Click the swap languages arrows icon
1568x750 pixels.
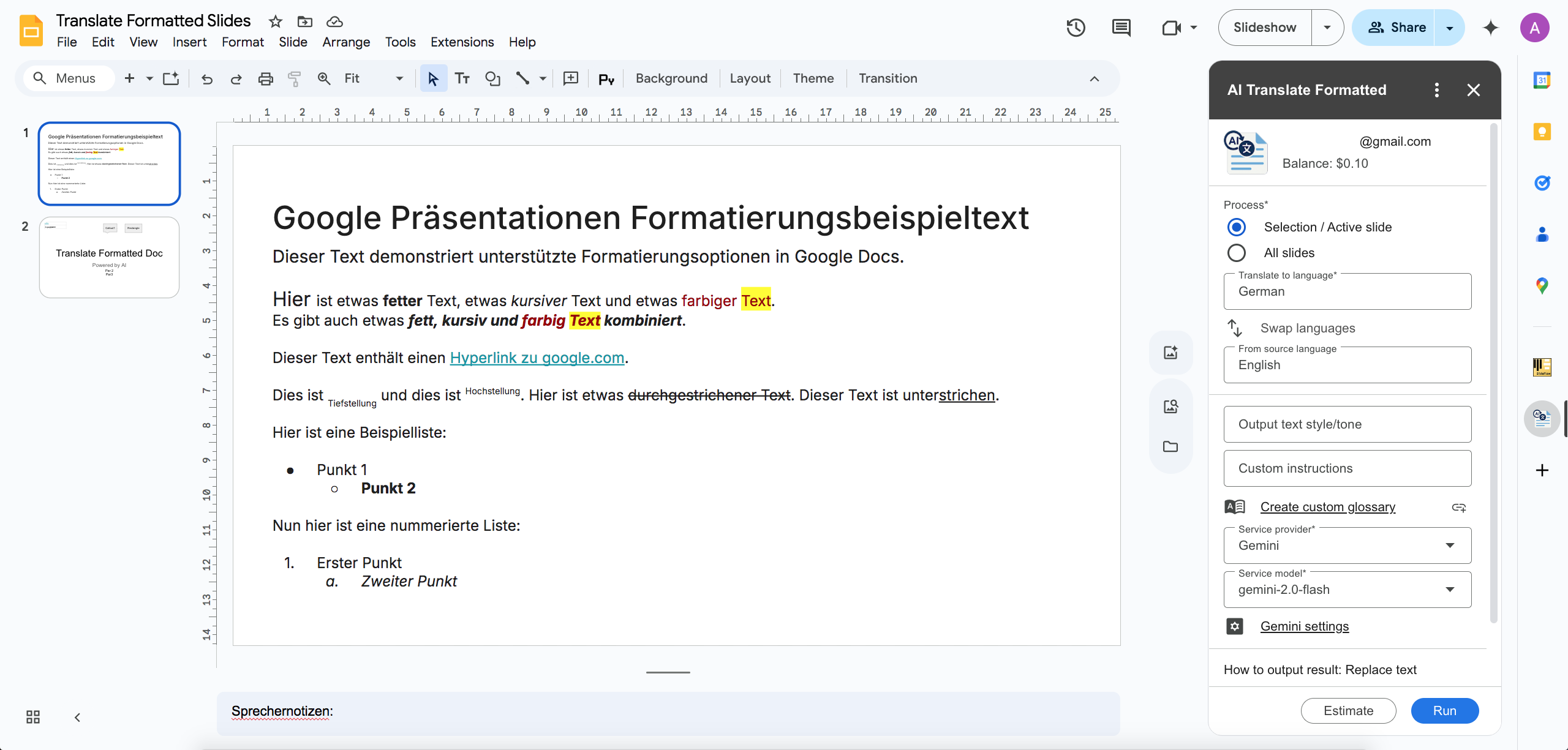click(x=1235, y=328)
